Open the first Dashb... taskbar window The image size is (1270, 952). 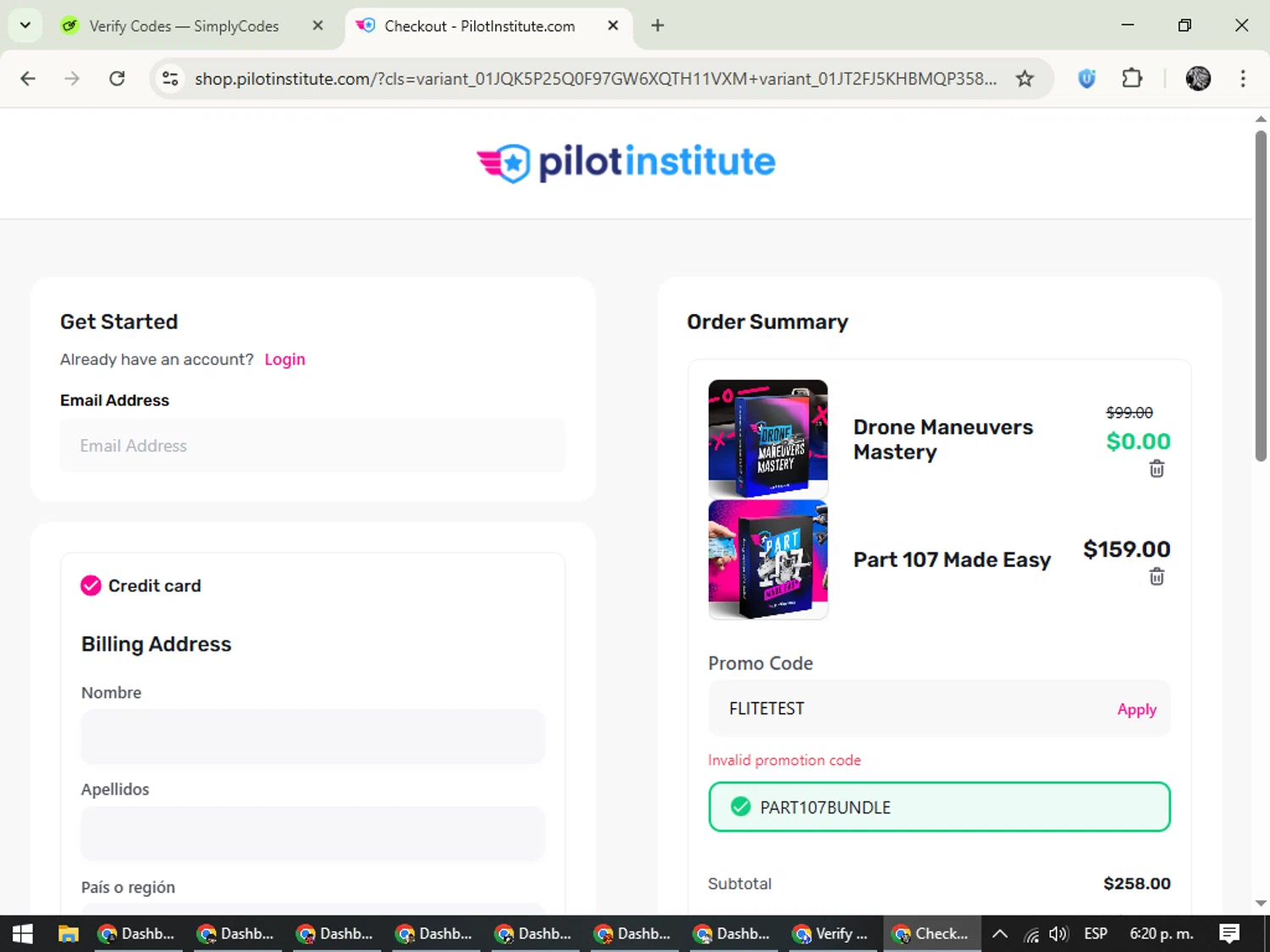tap(139, 933)
